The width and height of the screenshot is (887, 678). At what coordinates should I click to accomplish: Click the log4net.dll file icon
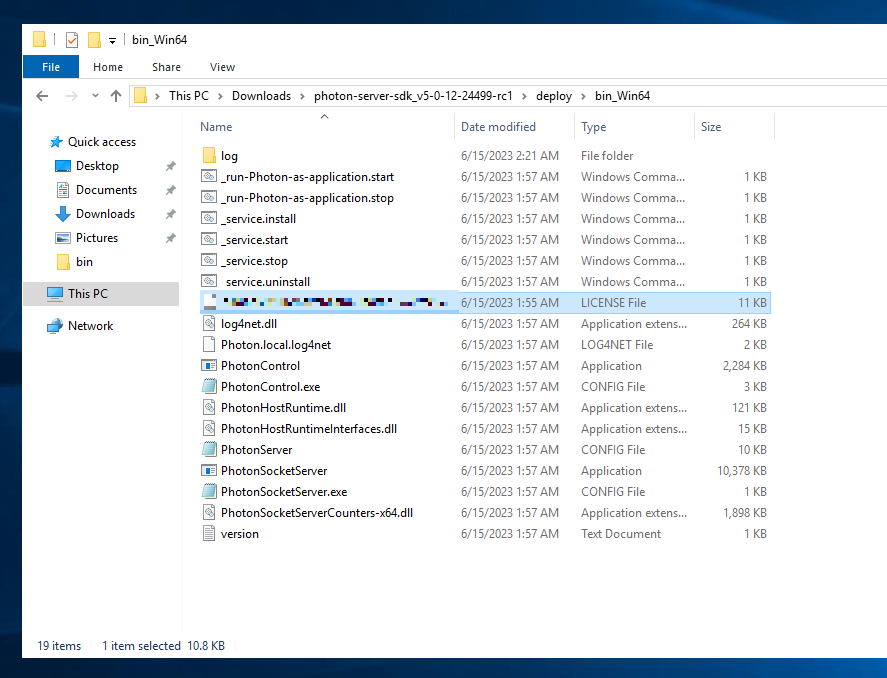coord(209,323)
